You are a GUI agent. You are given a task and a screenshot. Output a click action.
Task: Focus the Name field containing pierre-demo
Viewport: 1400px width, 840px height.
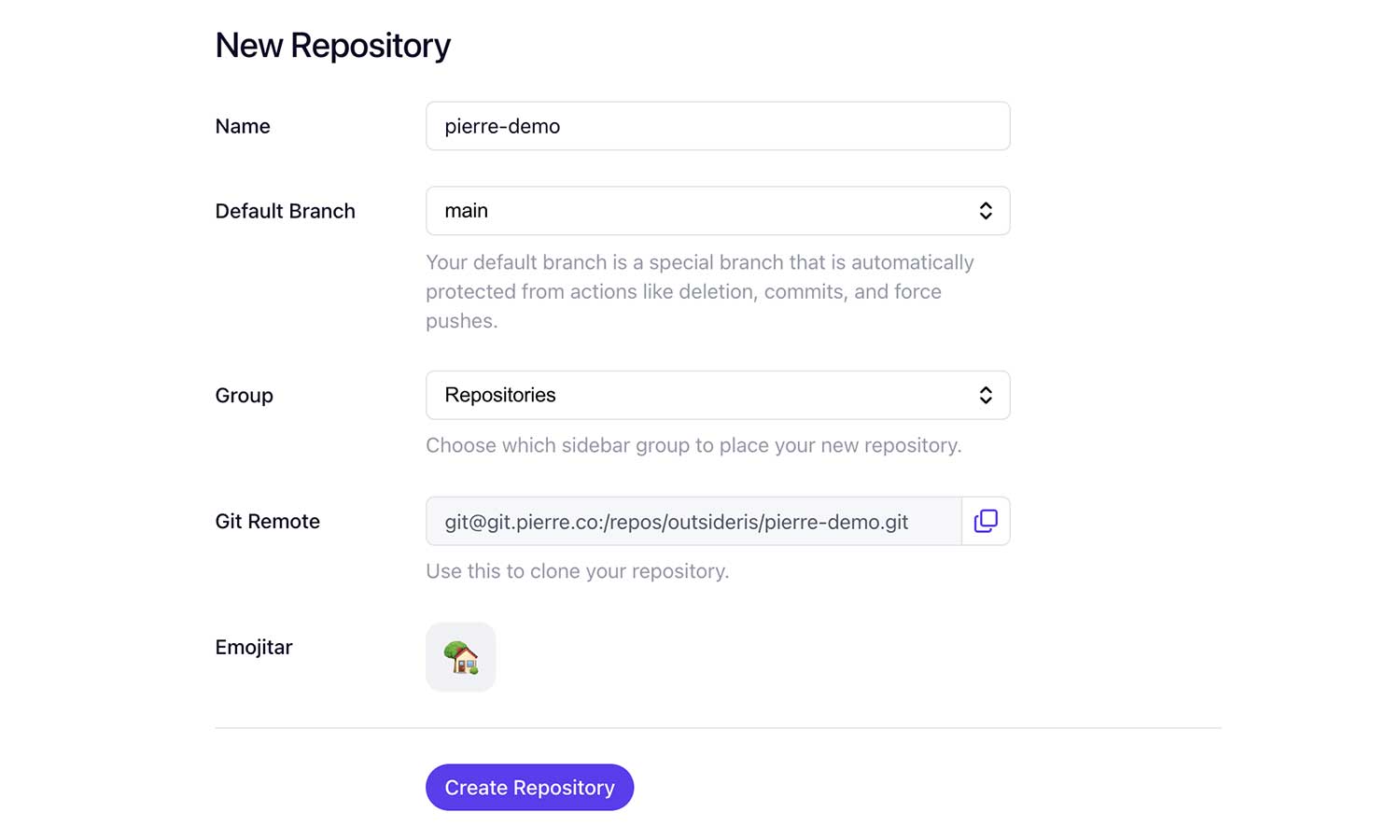tap(718, 126)
